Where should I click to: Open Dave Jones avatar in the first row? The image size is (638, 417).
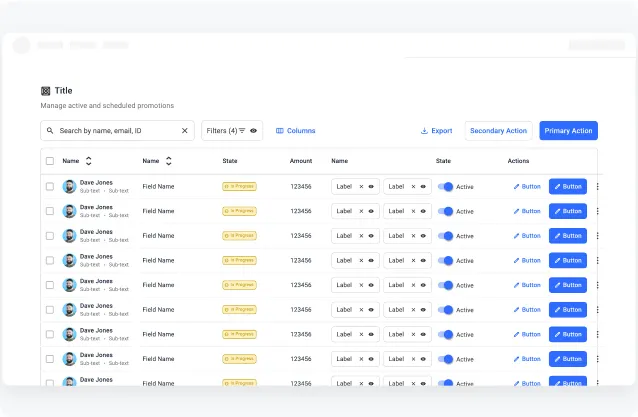pyautogui.click(x=69, y=186)
